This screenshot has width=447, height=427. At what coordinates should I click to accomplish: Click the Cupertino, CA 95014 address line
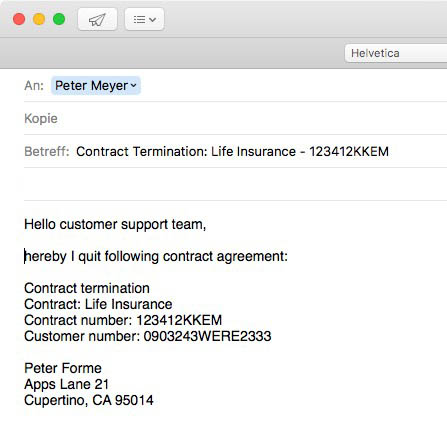tap(89, 400)
